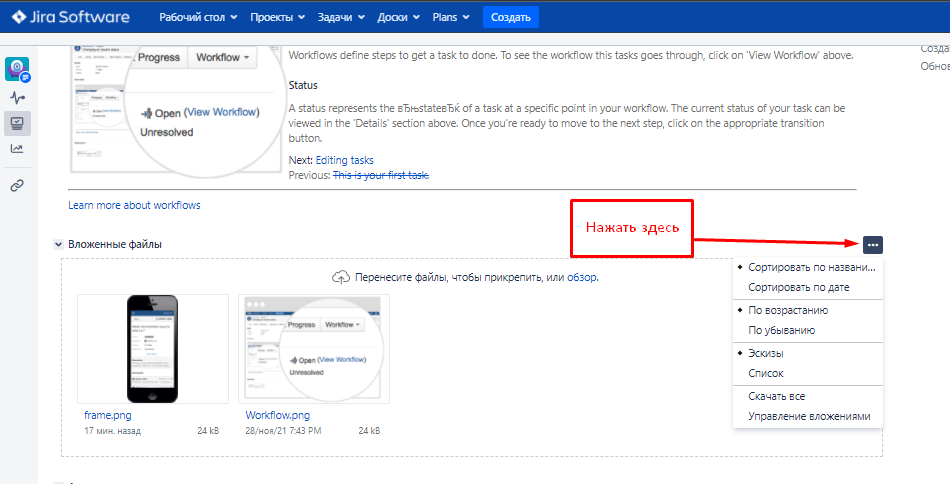The height and width of the screenshot is (484, 950).
Task: Click the Jira Software logo
Action: 70,17
